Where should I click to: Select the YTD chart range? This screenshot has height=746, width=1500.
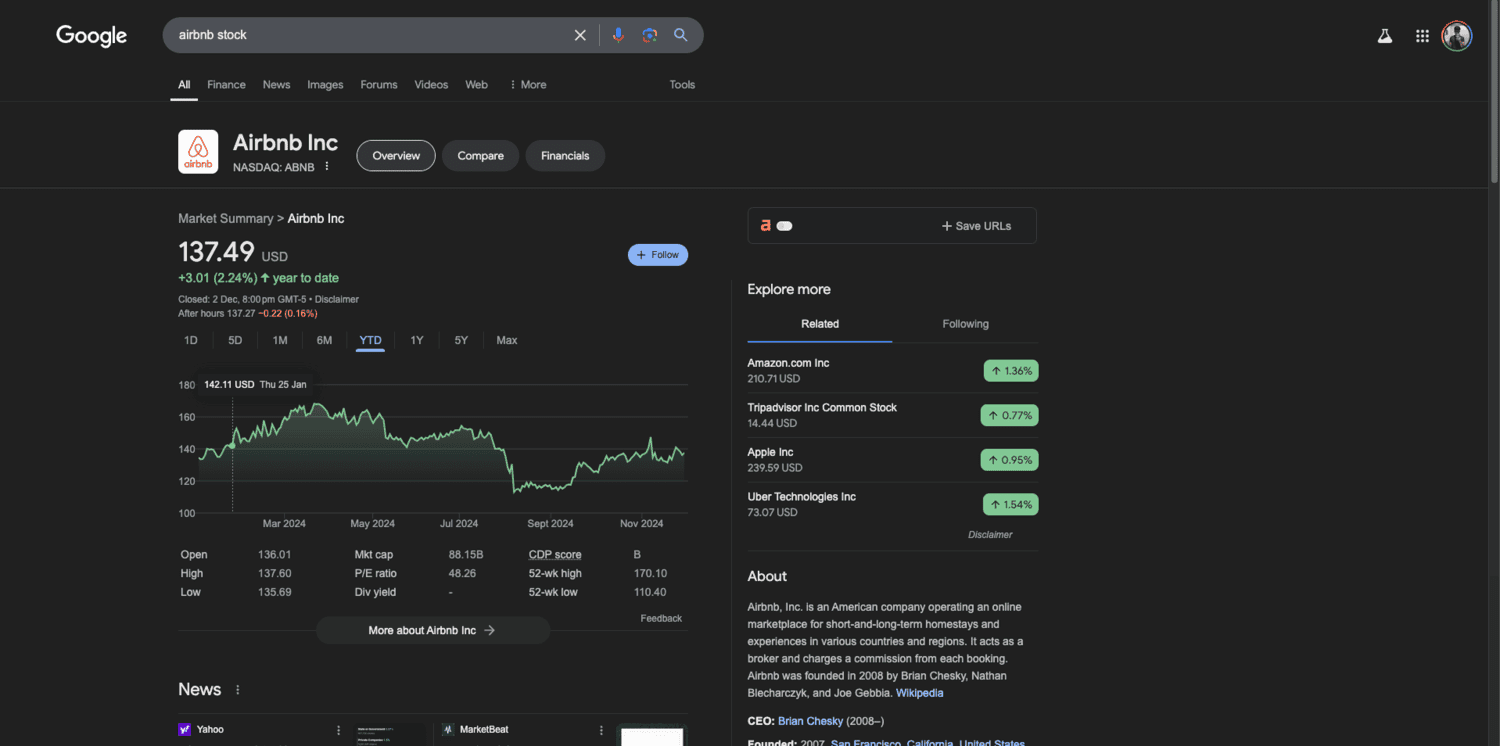[370, 341]
